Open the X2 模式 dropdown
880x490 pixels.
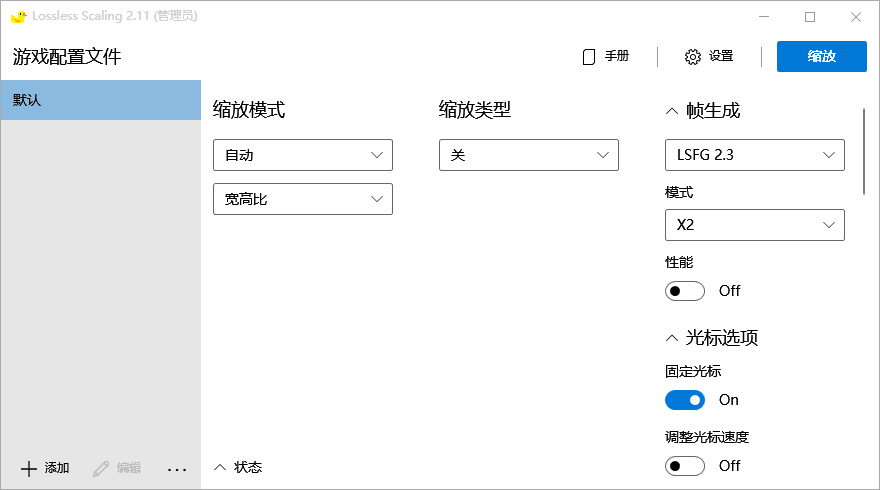point(754,225)
